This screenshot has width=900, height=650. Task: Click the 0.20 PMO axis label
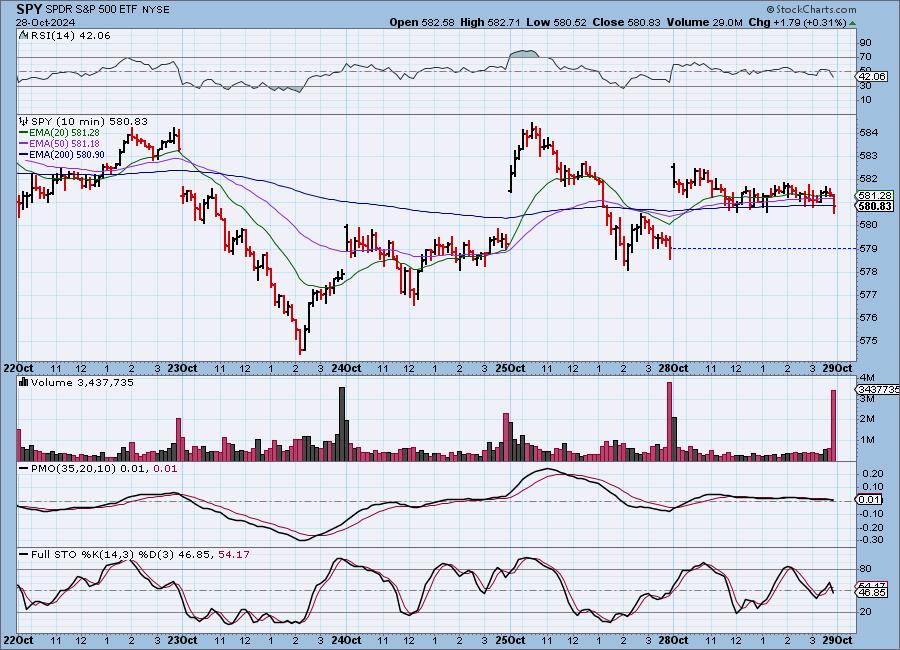pos(872,474)
